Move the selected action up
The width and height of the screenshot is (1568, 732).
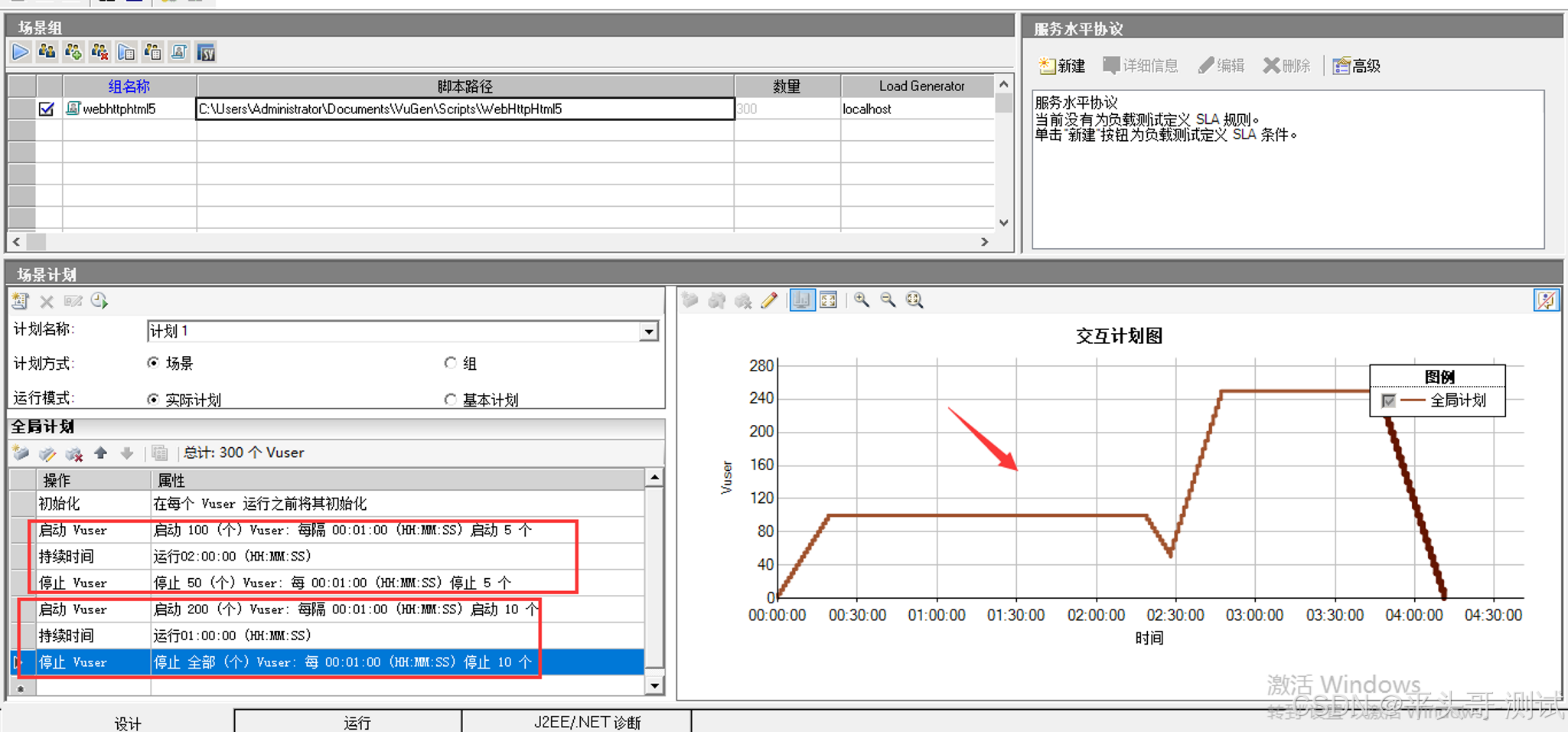pyautogui.click(x=100, y=453)
